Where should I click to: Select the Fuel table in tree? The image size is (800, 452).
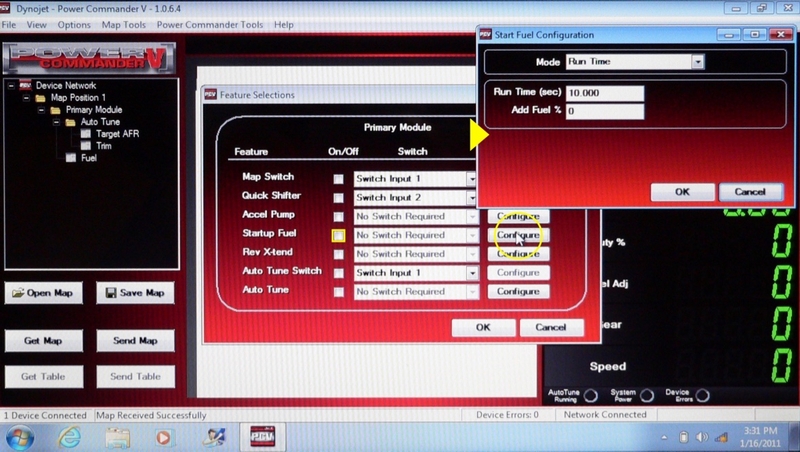tap(71, 157)
